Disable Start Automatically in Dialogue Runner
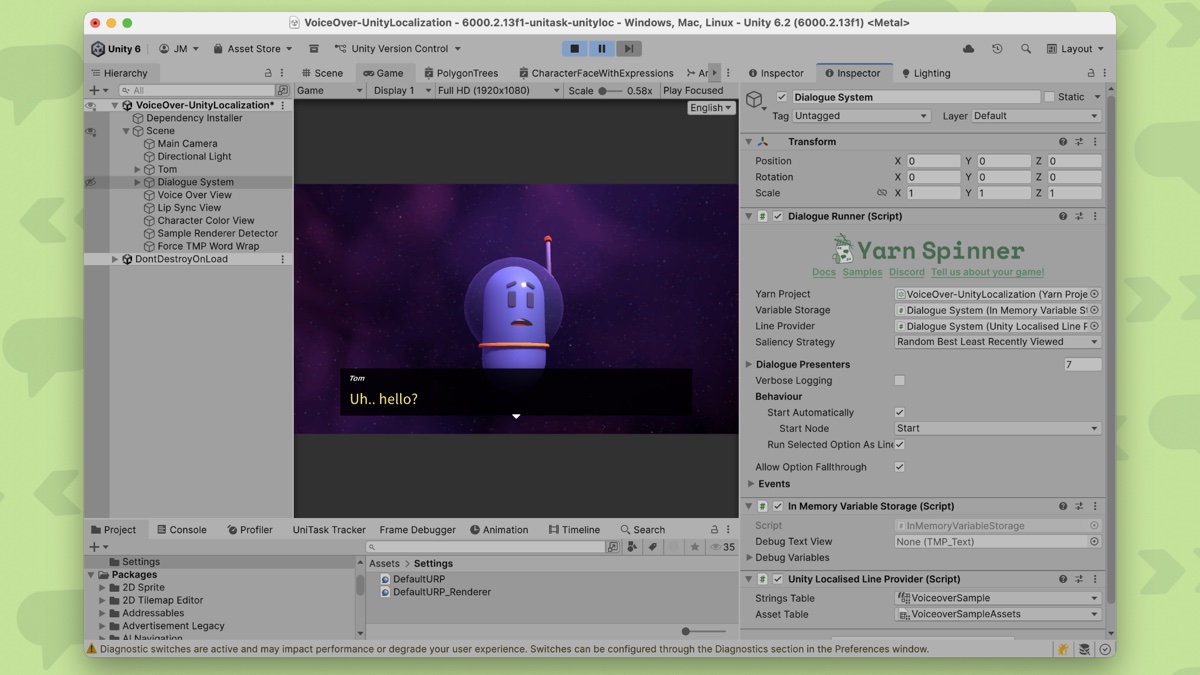This screenshot has height=675, width=1200. [x=899, y=412]
